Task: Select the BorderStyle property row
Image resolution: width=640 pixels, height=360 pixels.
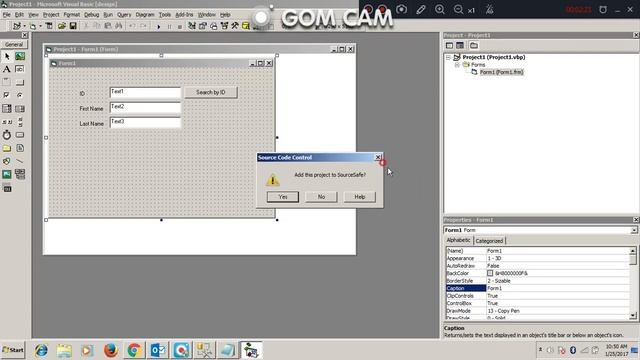Action: click(x=538, y=281)
